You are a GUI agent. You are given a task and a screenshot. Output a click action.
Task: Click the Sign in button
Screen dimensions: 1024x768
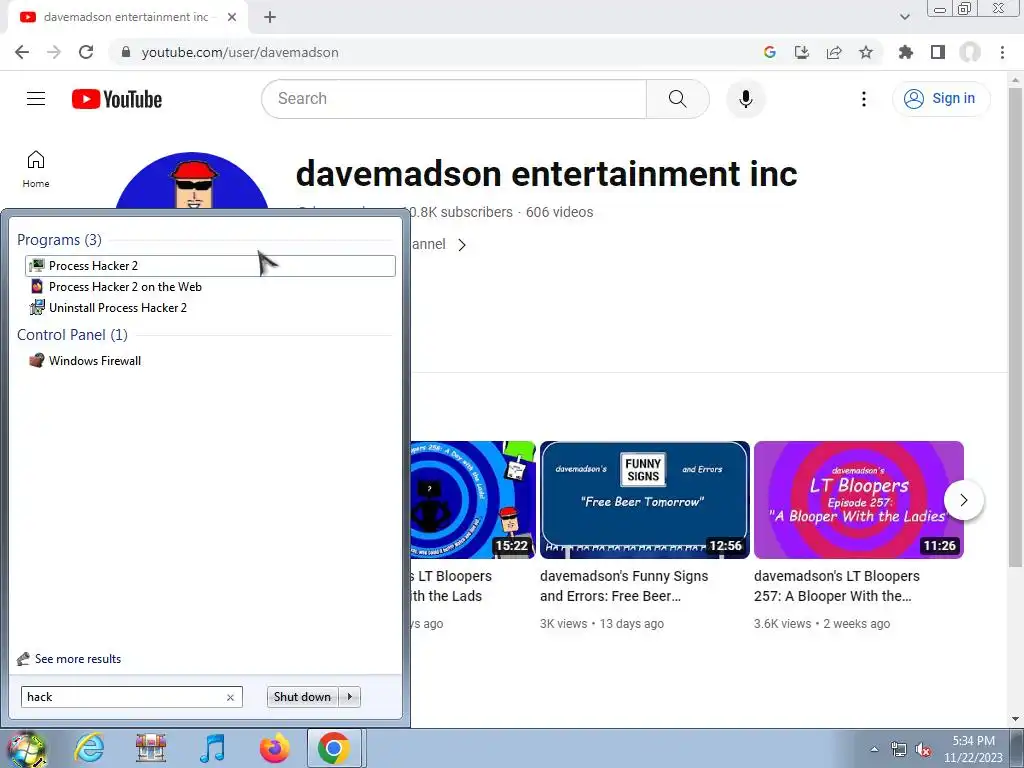[941, 99]
